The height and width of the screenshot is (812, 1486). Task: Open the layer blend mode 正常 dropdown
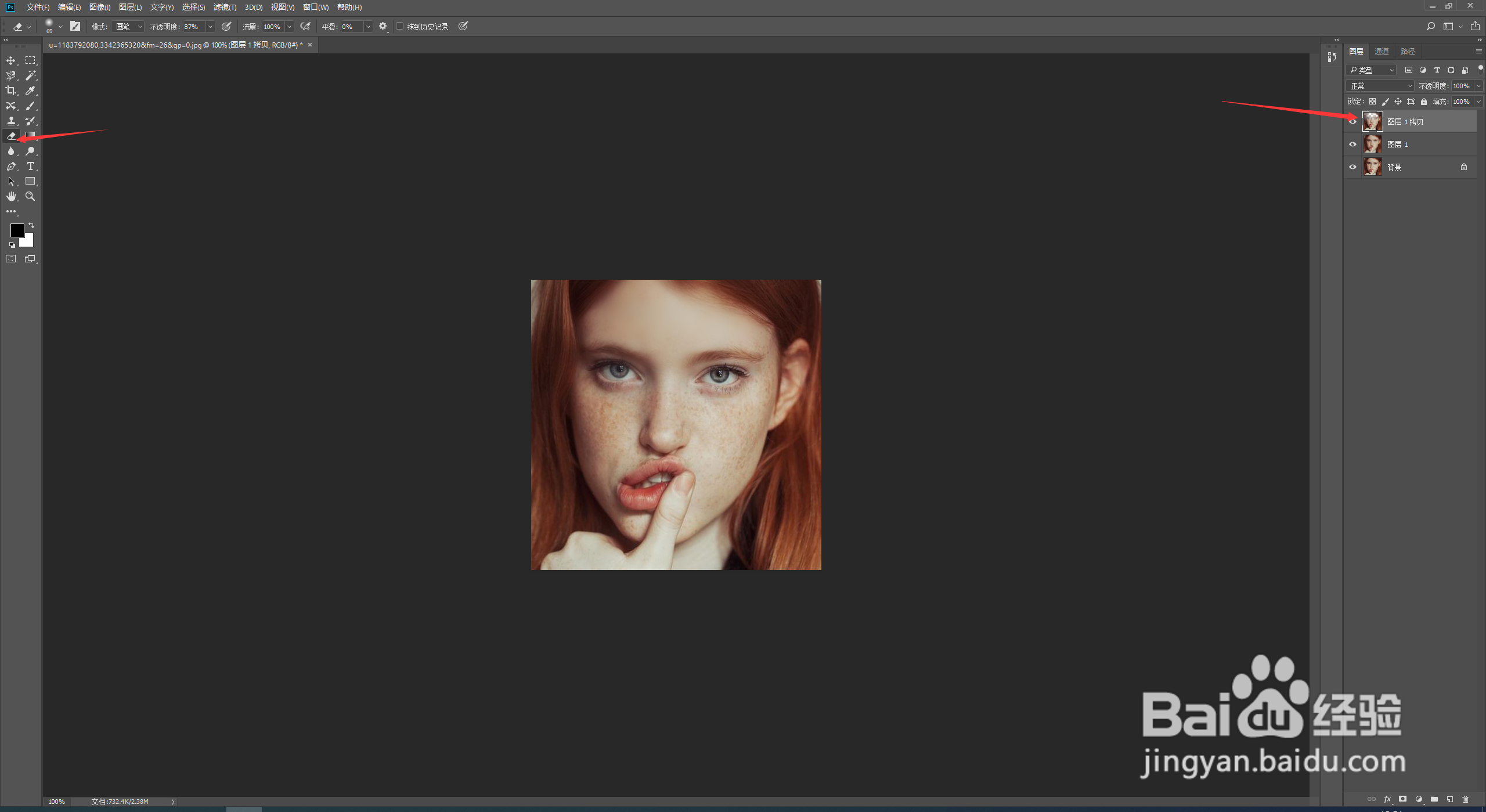click(1380, 86)
